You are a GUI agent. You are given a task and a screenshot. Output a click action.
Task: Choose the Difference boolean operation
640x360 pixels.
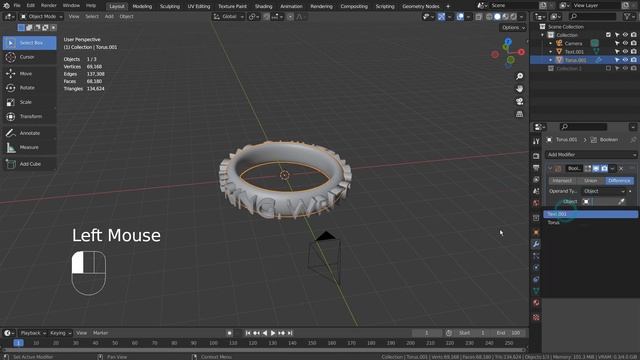pyautogui.click(x=619, y=181)
